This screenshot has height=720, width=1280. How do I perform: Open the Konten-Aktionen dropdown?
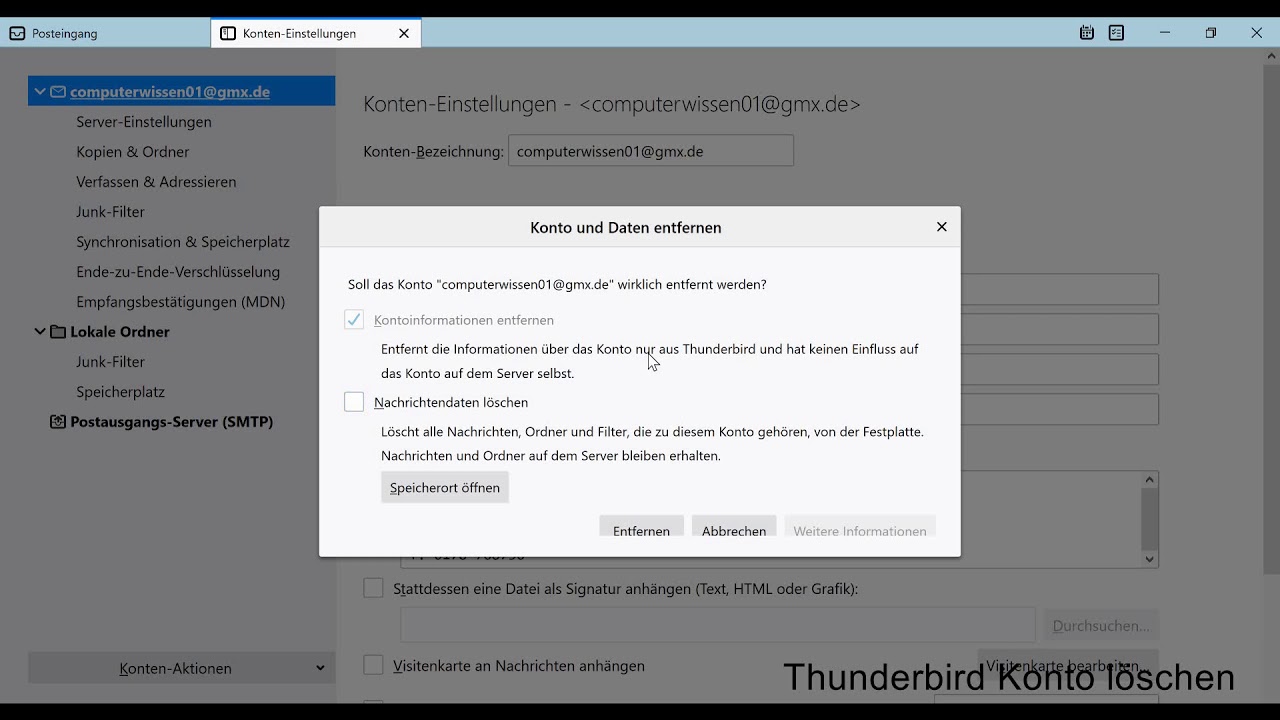pyautogui.click(x=182, y=668)
